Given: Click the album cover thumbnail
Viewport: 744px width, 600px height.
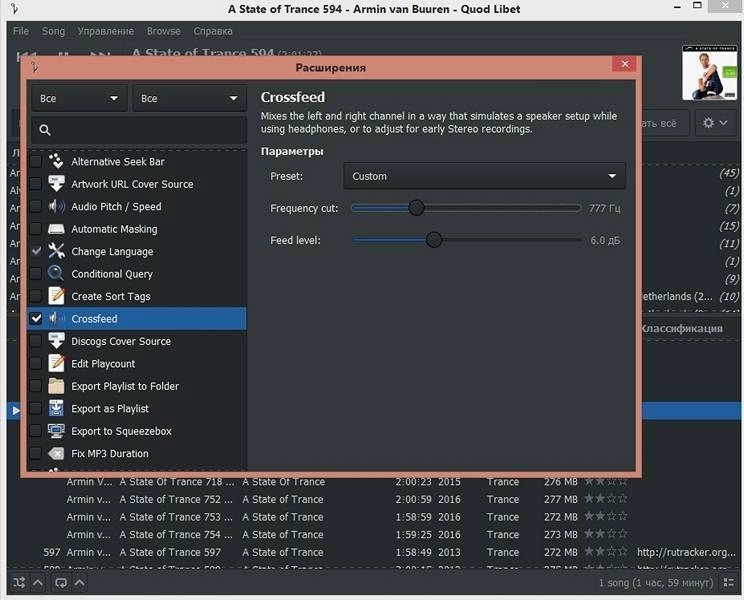Looking at the screenshot, I should point(709,72).
